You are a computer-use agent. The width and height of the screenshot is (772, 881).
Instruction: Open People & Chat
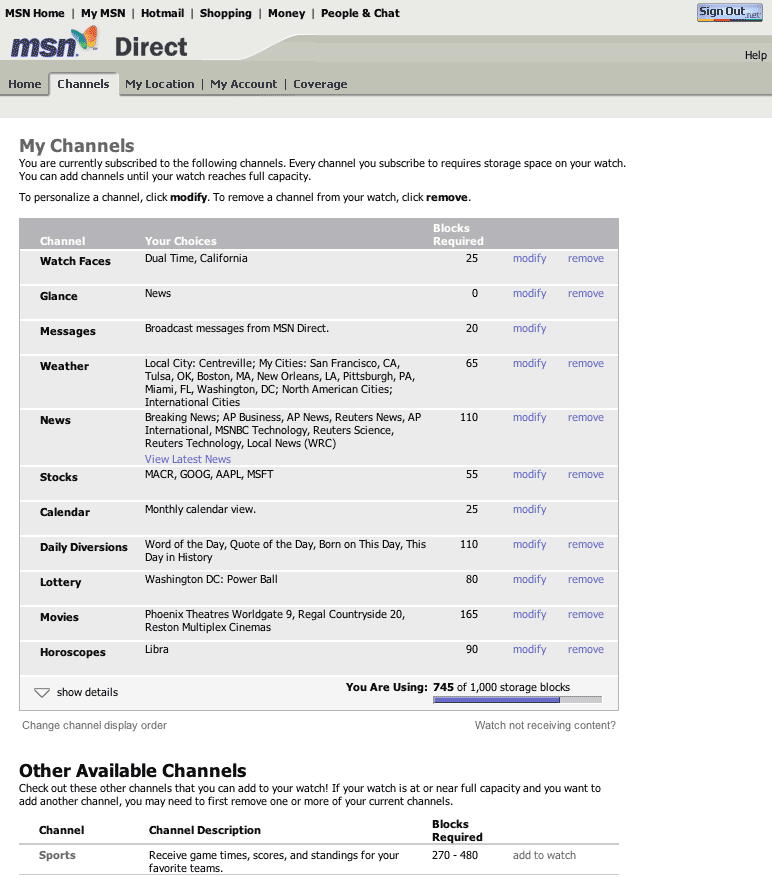[x=360, y=13]
